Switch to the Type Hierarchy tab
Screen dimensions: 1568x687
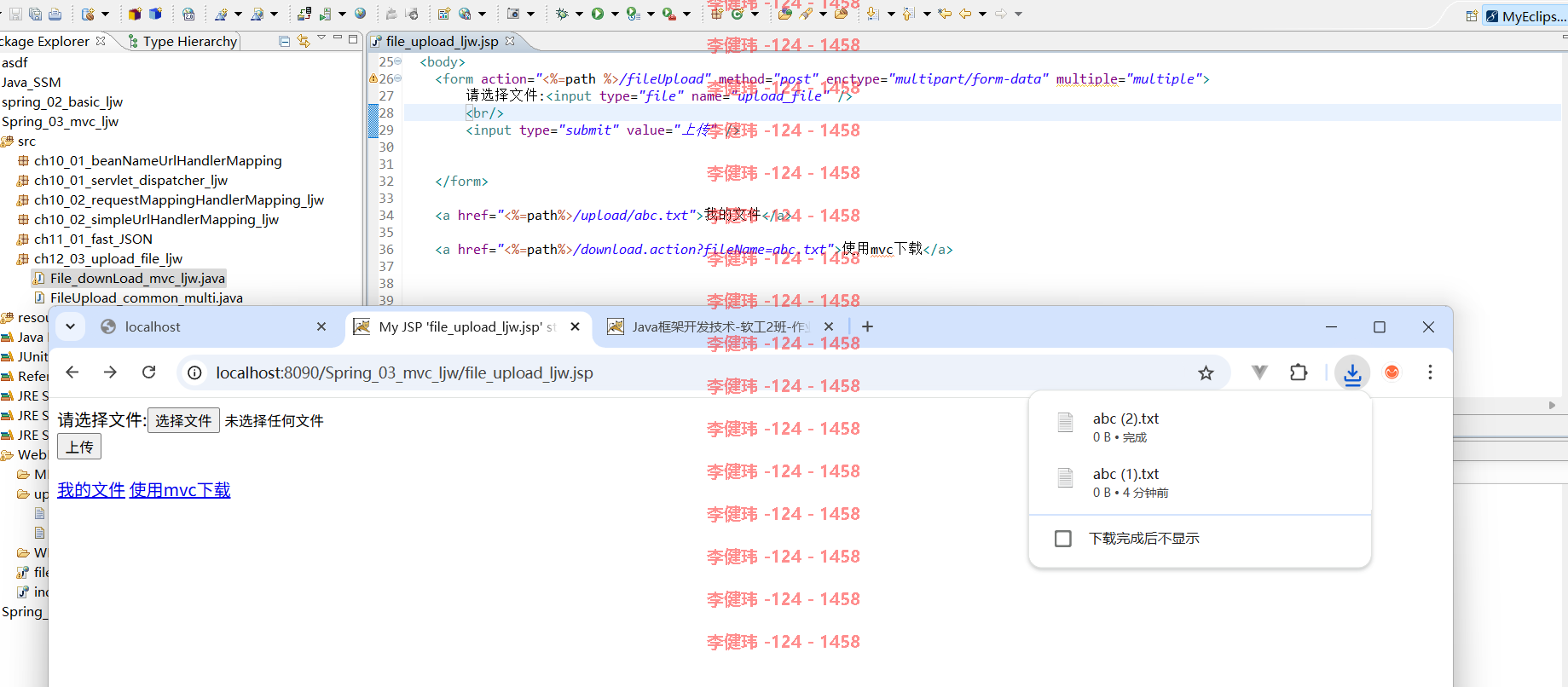pyautogui.click(x=182, y=41)
